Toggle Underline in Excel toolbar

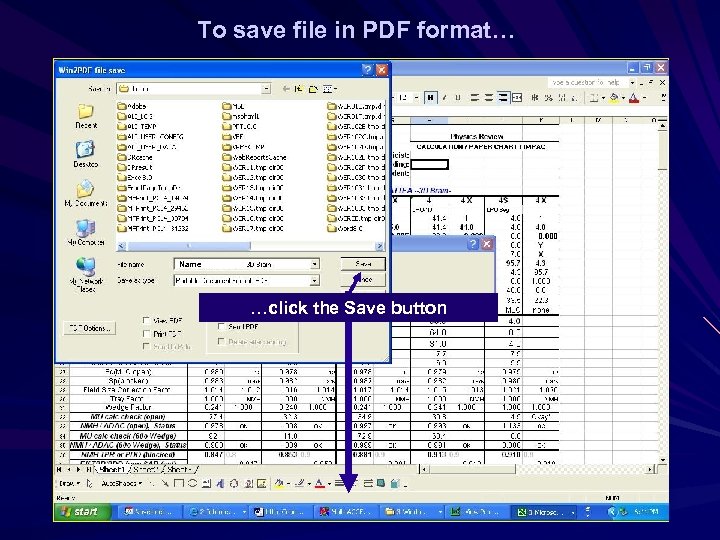coord(458,97)
